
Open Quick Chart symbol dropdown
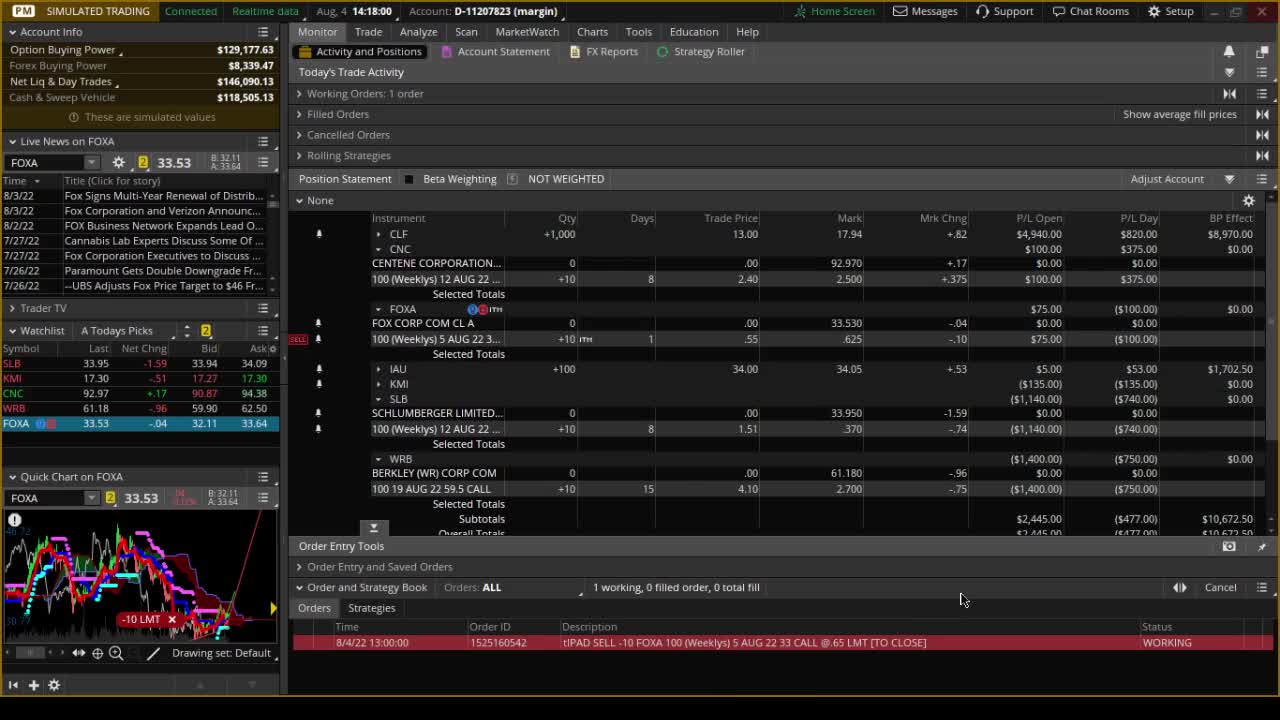pyautogui.click(x=91, y=498)
